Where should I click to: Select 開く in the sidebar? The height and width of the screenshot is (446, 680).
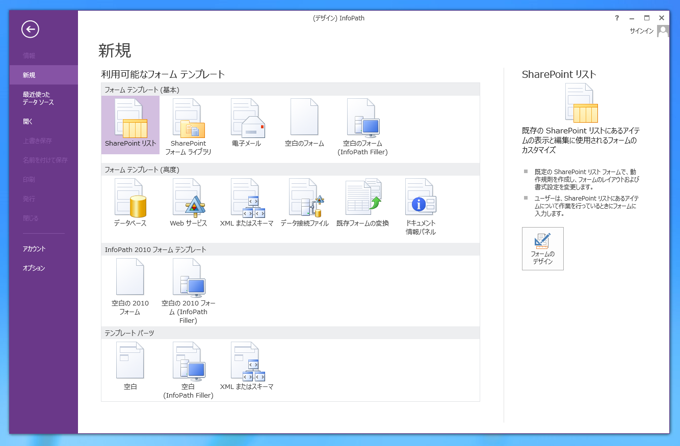click(43, 121)
